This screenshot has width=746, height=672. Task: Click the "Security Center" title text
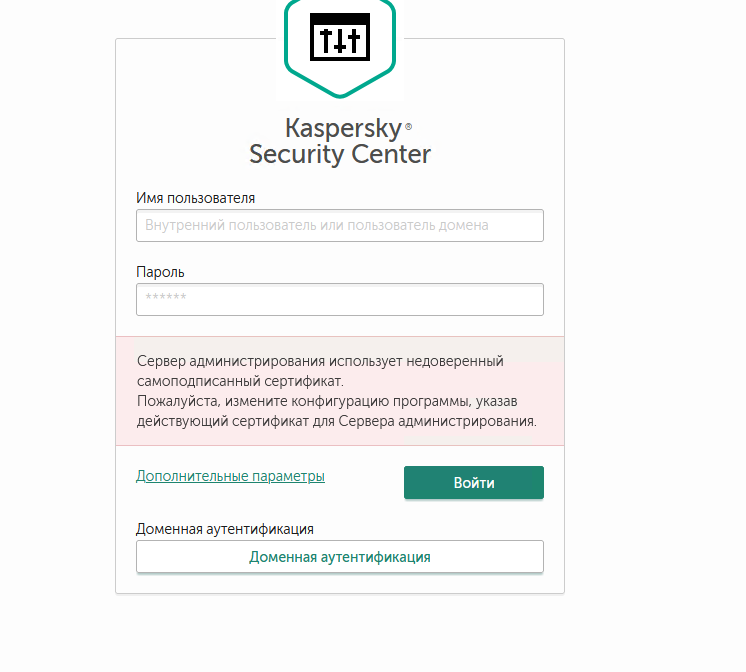pyautogui.click(x=340, y=154)
